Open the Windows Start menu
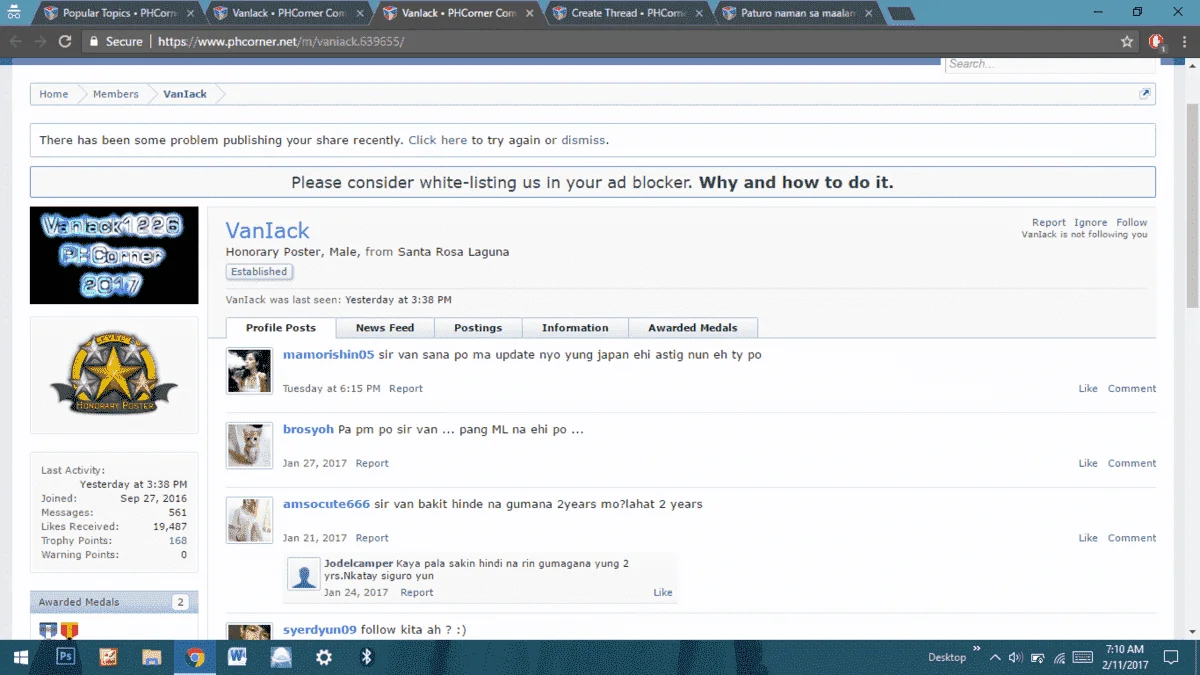This screenshot has height=675, width=1200. (19, 657)
